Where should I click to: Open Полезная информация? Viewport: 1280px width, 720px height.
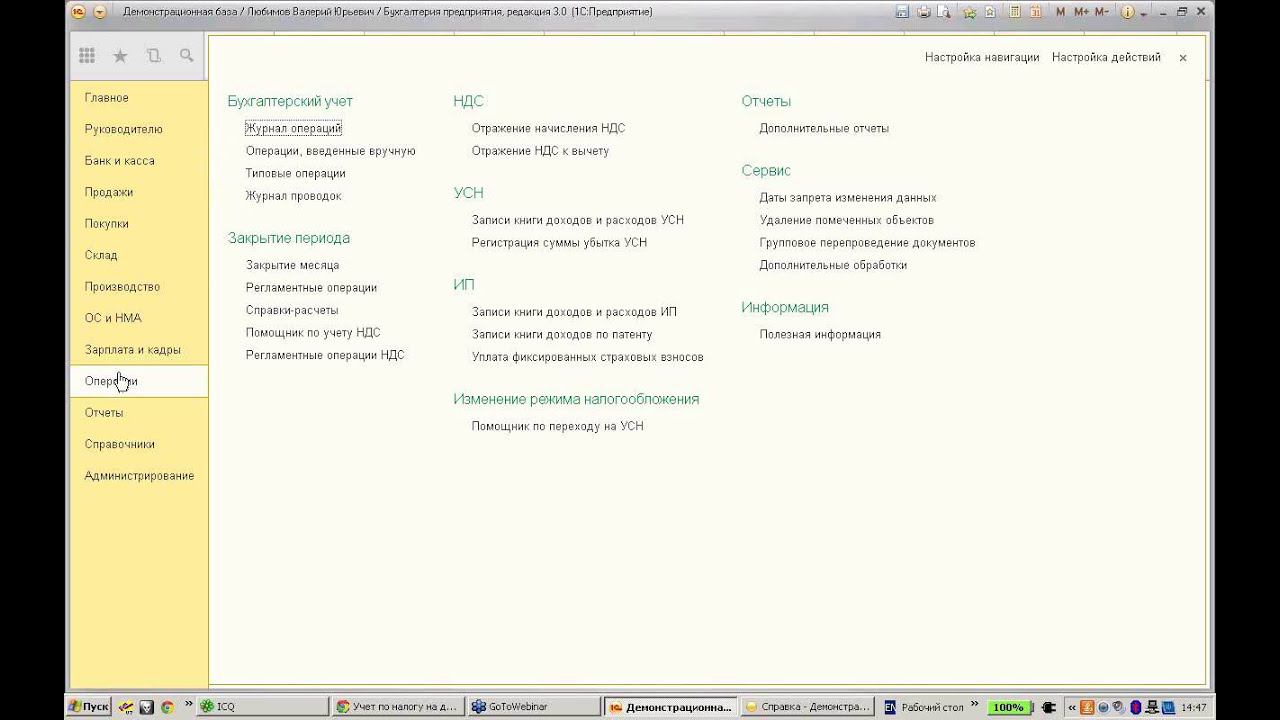click(820, 335)
